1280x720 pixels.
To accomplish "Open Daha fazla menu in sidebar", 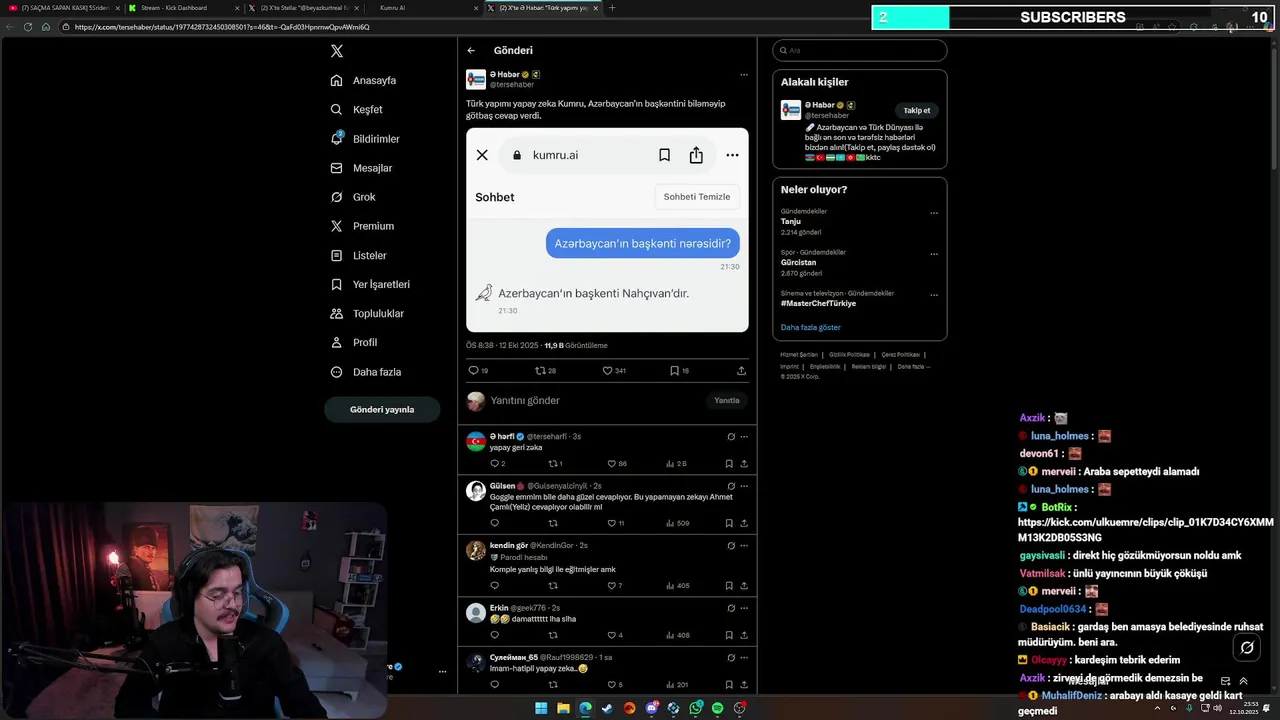I will tap(366, 372).
